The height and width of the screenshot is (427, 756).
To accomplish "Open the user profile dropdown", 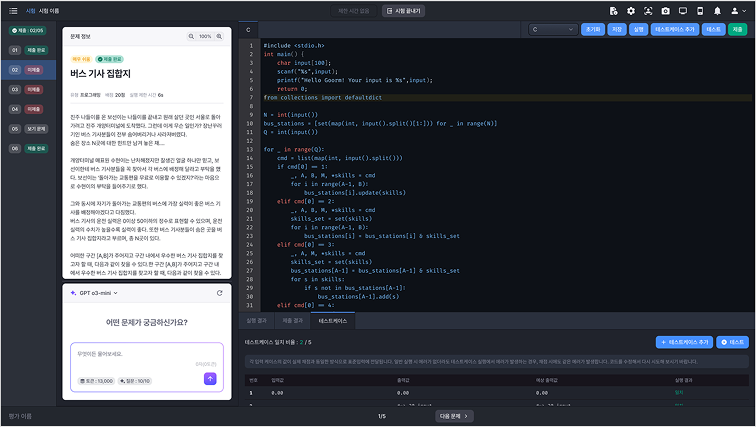I will [x=739, y=10].
